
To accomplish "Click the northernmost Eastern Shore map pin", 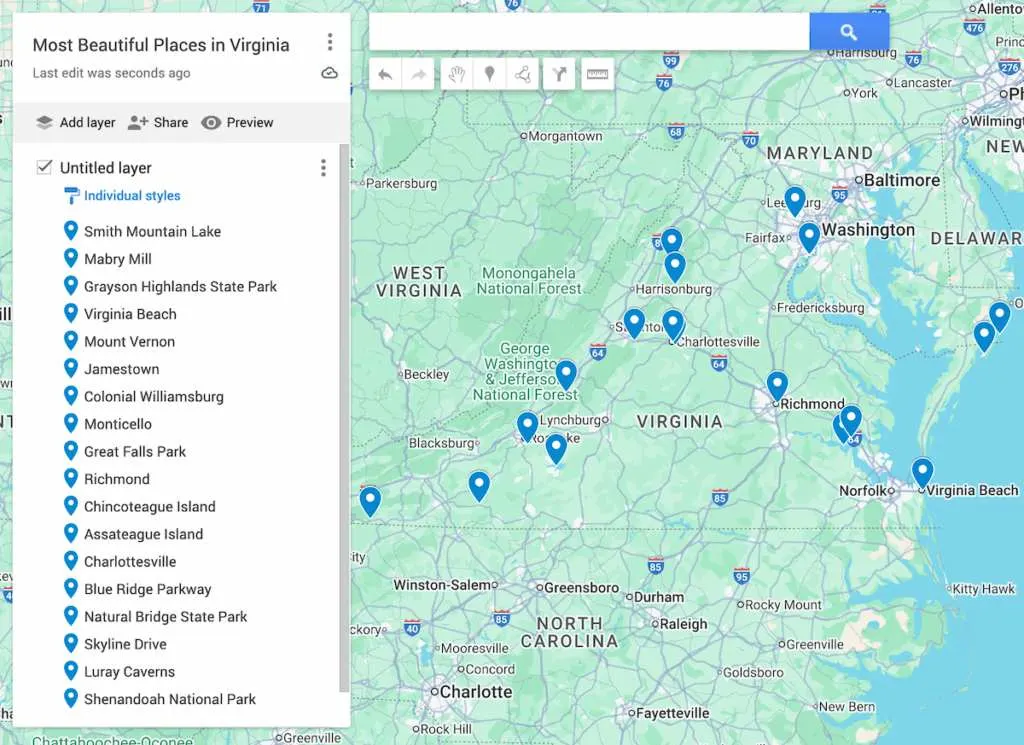I will pyautogui.click(x=999, y=317).
